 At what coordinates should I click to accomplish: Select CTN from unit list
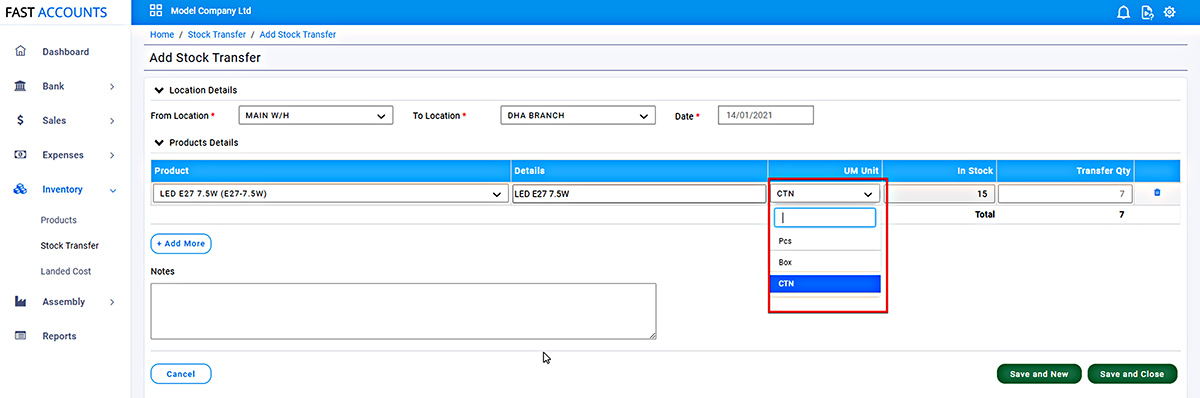coord(825,284)
